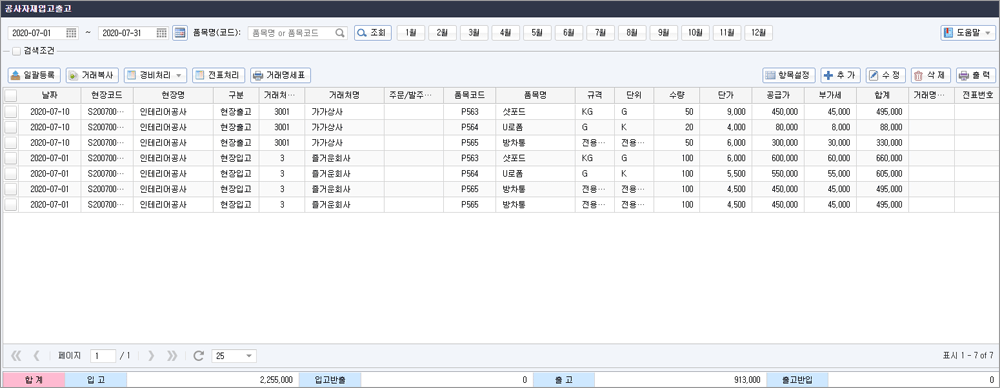This screenshot has height=388, width=1000.
Task: Click the page number input field
Action: point(103,355)
